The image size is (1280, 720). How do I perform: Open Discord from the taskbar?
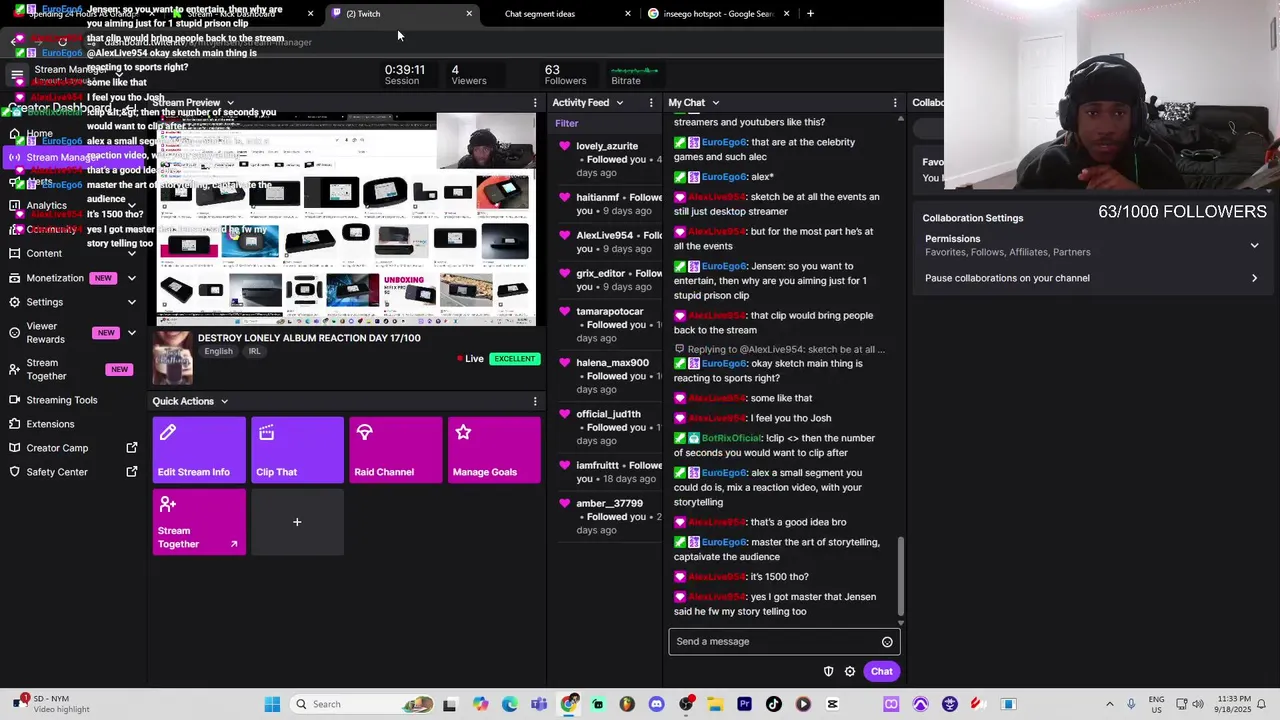656,704
